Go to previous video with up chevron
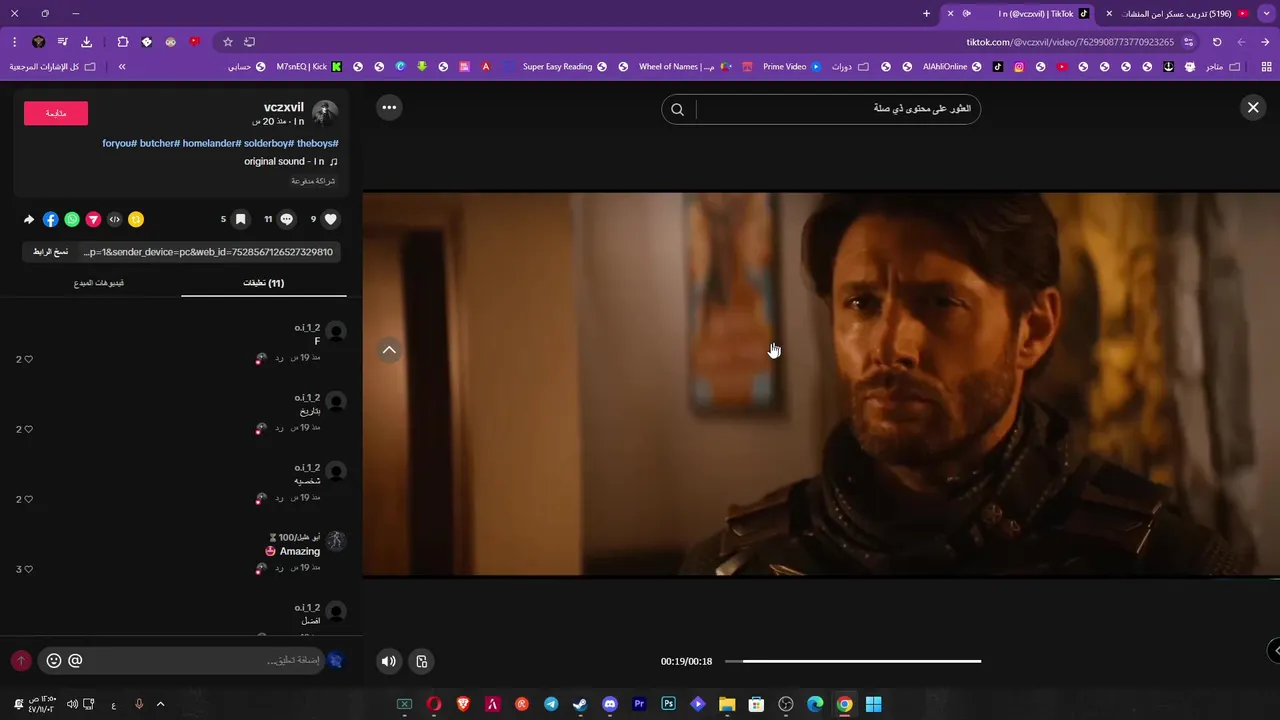The width and height of the screenshot is (1280, 720). pos(389,350)
